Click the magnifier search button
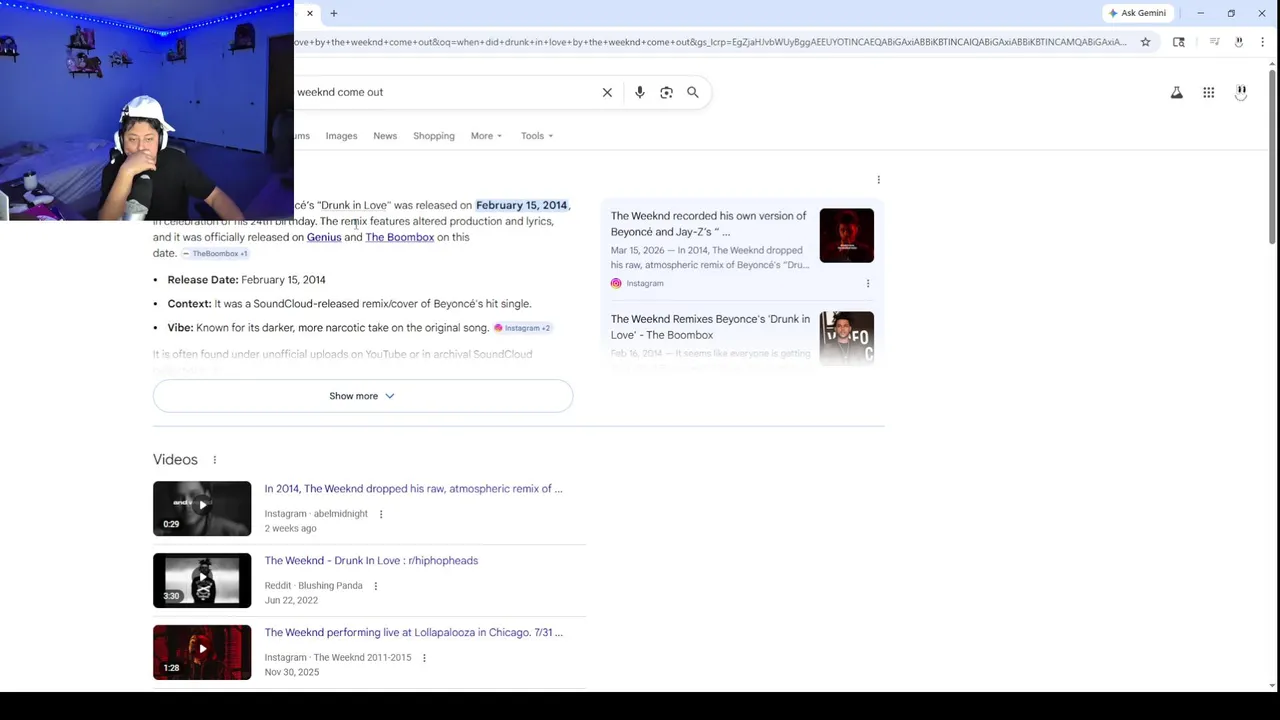The width and height of the screenshot is (1280, 720). pos(693,92)
